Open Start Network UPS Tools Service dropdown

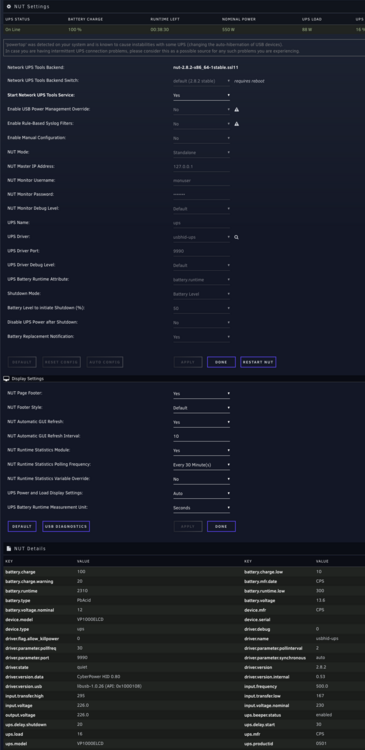click(201, 95)
